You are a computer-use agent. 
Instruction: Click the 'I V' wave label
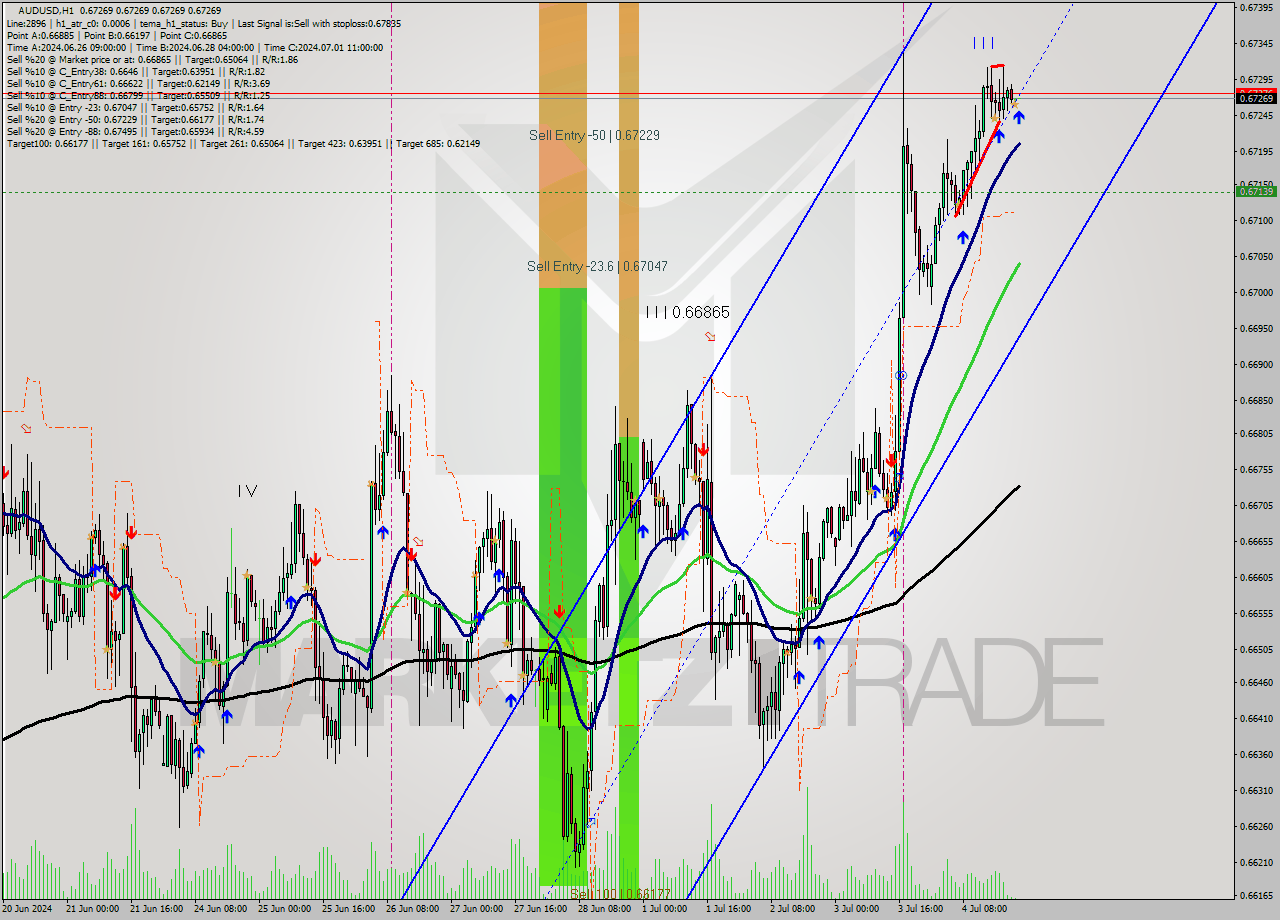pos(247,491)
